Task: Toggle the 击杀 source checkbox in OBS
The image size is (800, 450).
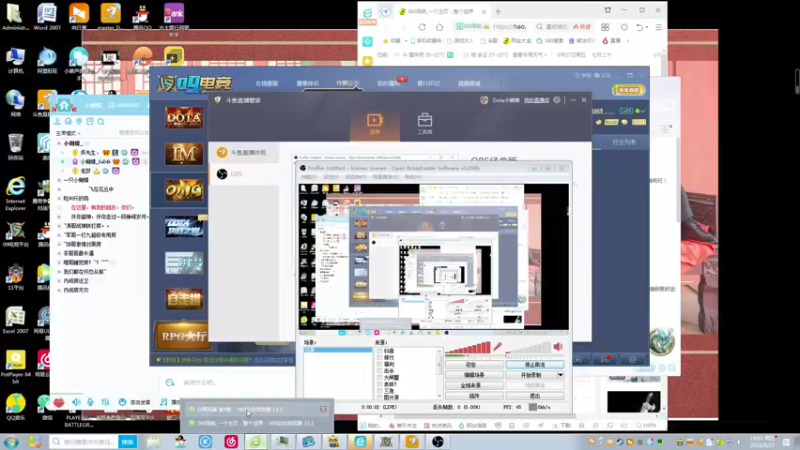Action: coord(380,371)
